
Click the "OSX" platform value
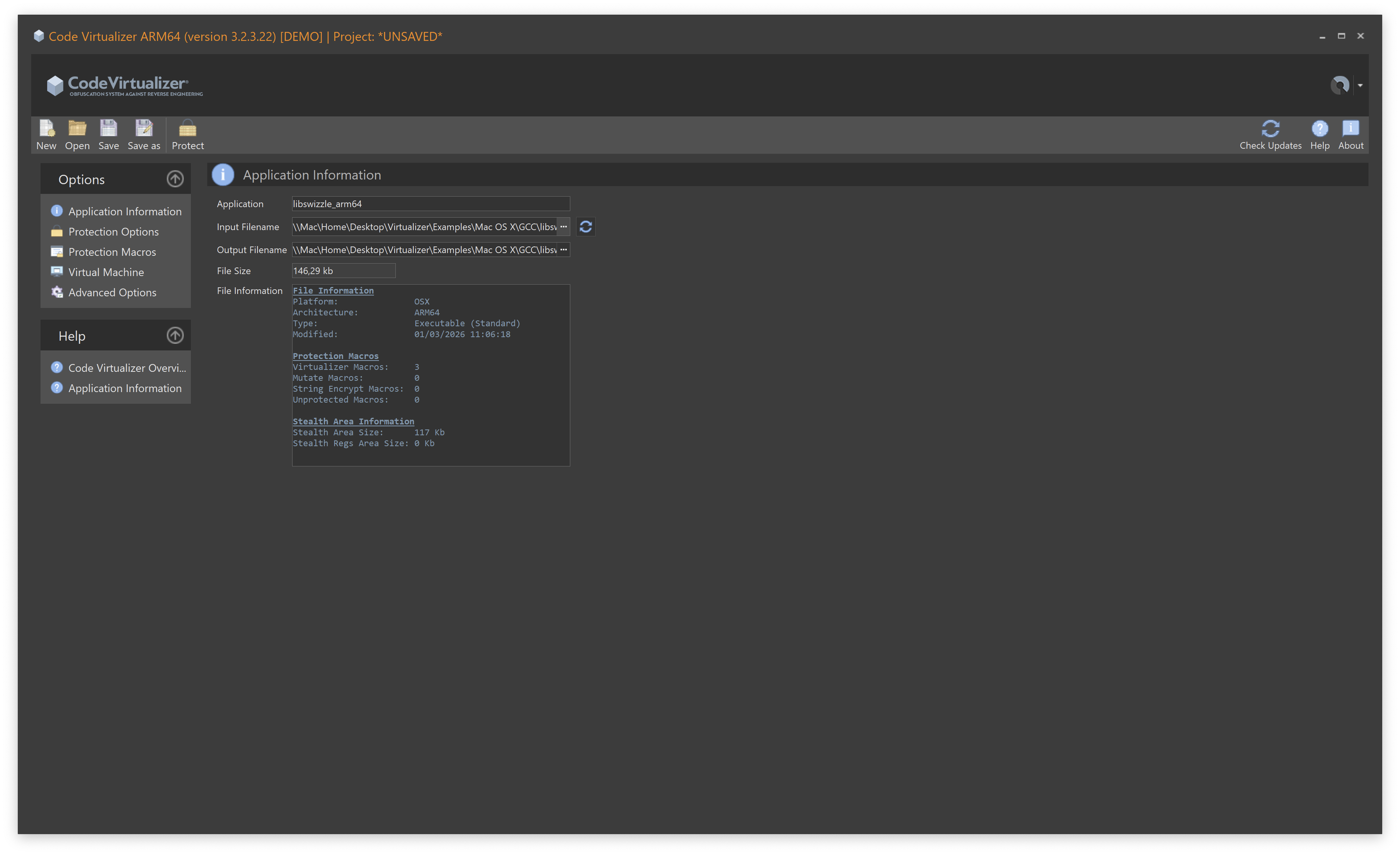pyautogui.click(x=421, y=302)
